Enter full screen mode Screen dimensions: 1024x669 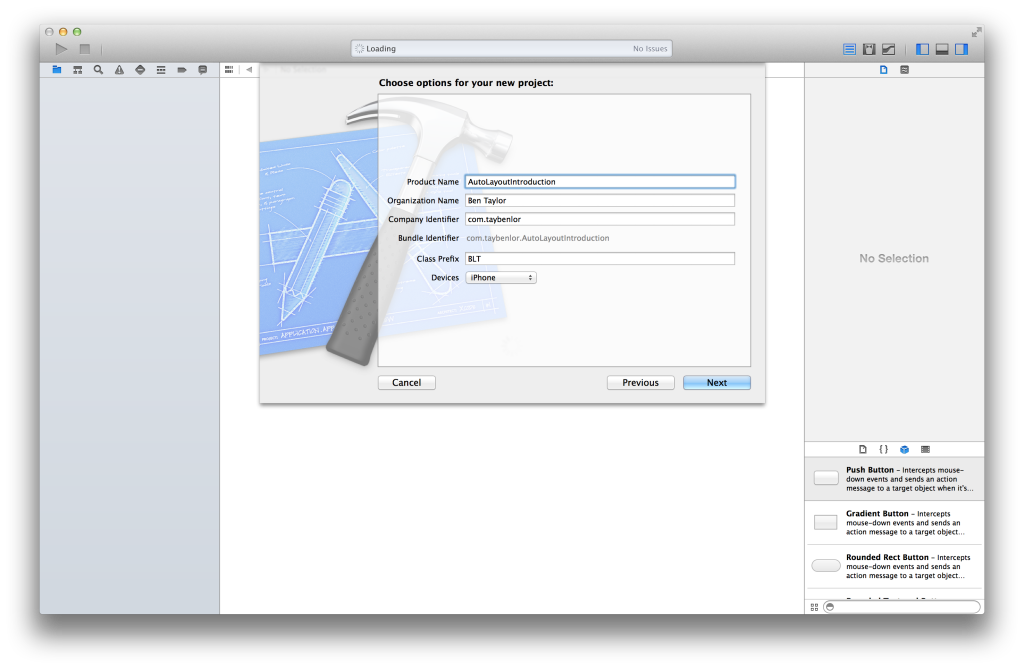[976, 32]
